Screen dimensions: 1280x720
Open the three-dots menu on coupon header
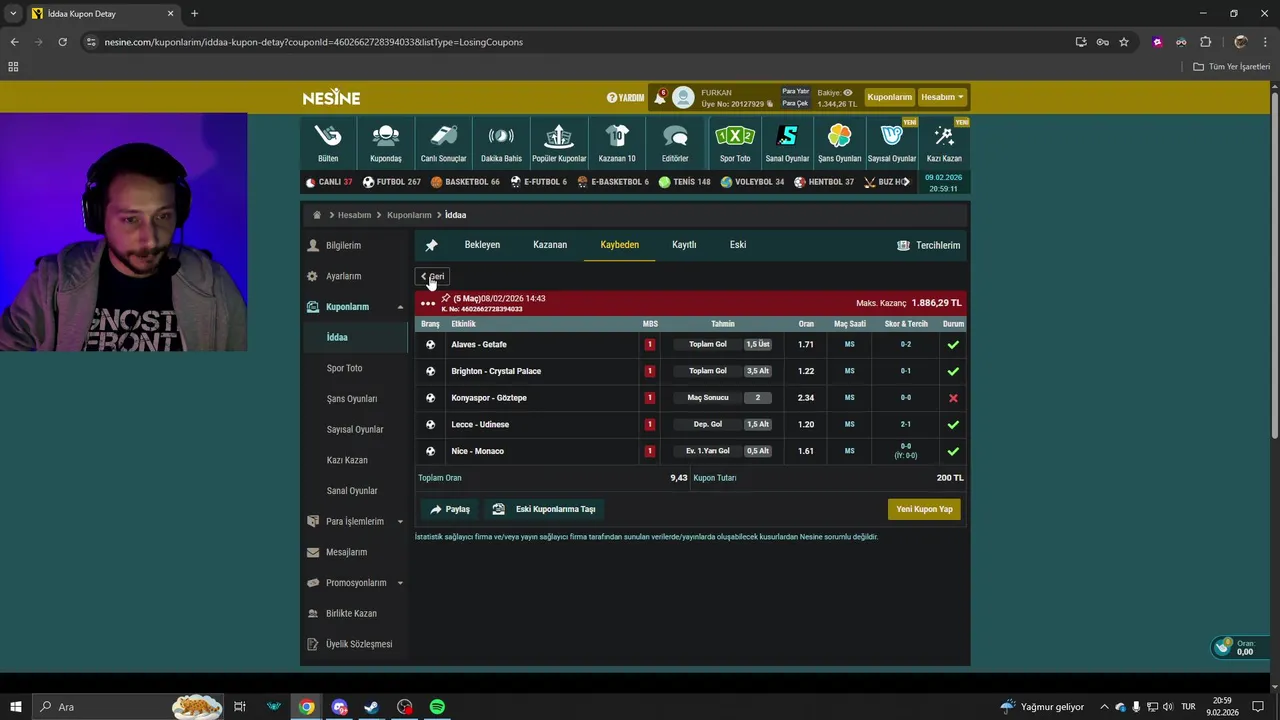[428, 303]
